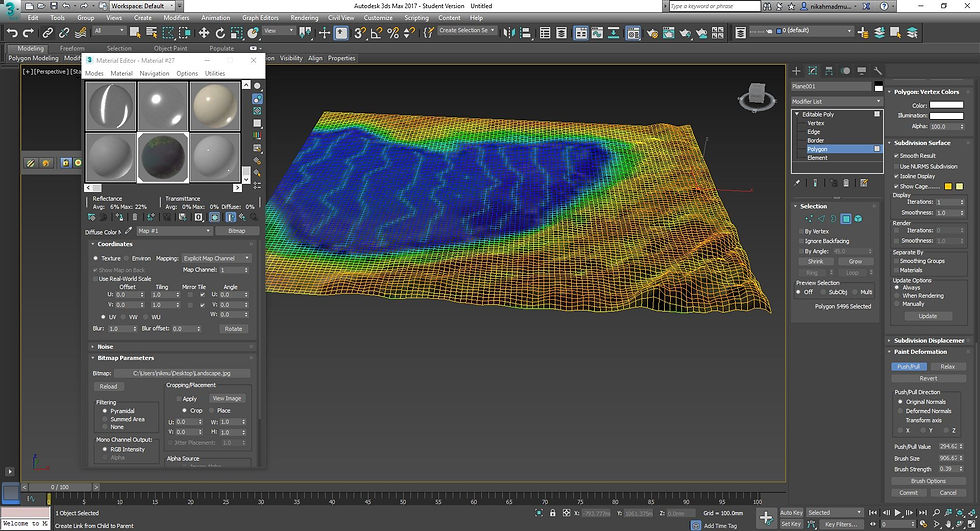This screenshot has width=980, height=531.
Task: Open the Utilities wrench panel tab
Action: (x=878, y=71)
